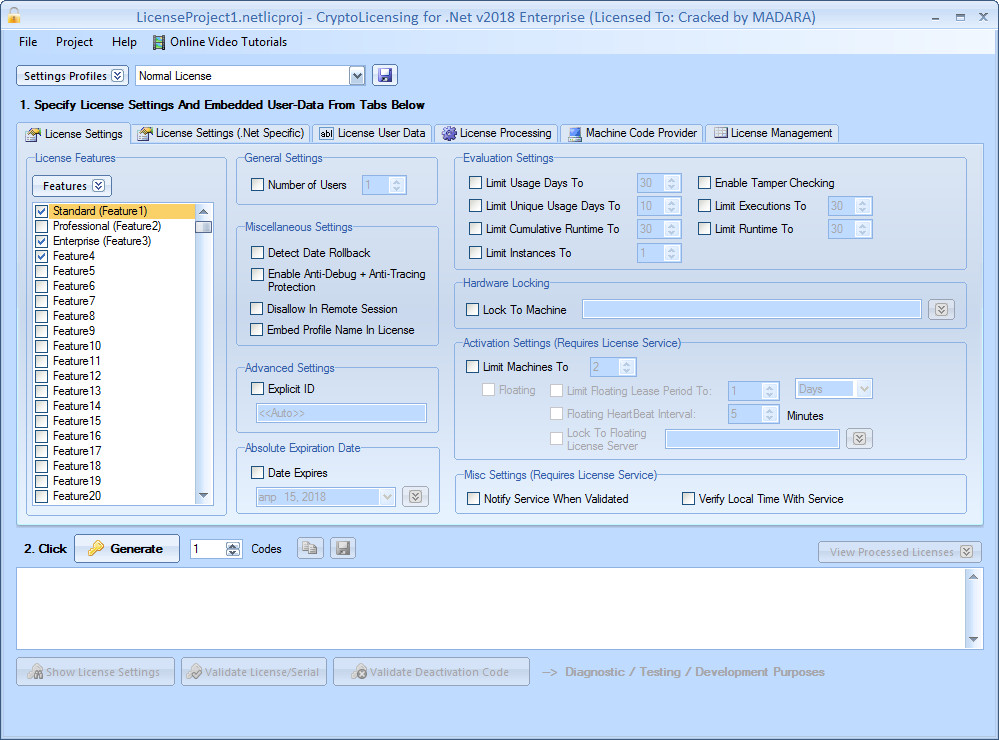Open the License Processing tab
Image resolution: width=999 pixels, height=740 pixels.
pos(496,133)
